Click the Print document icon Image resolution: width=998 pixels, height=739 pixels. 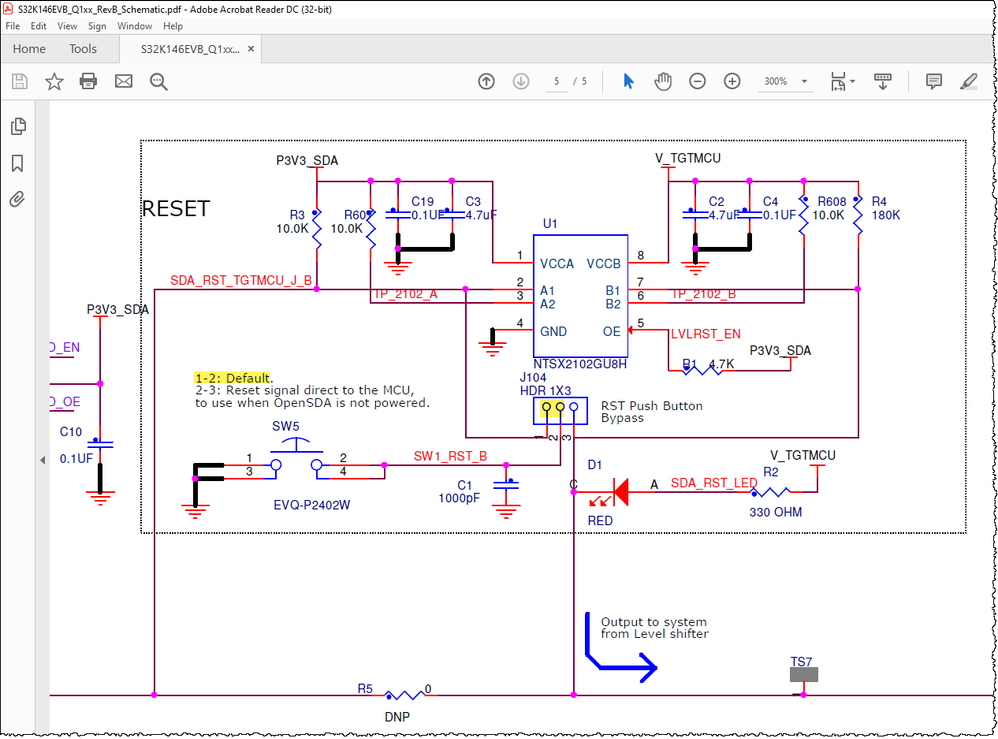click(89, 81)
